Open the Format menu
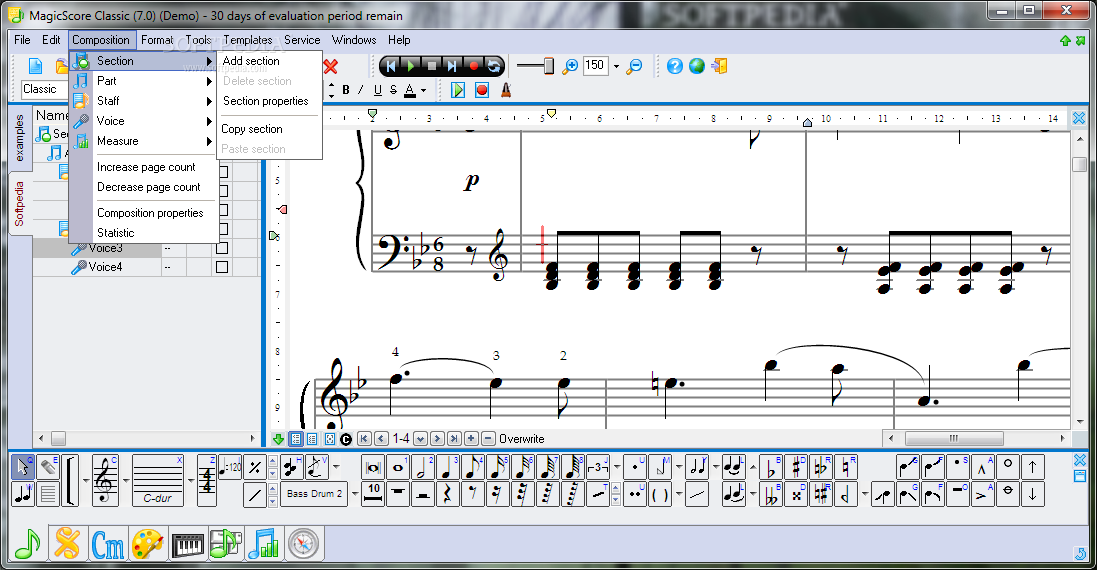 tap(157, 40)
